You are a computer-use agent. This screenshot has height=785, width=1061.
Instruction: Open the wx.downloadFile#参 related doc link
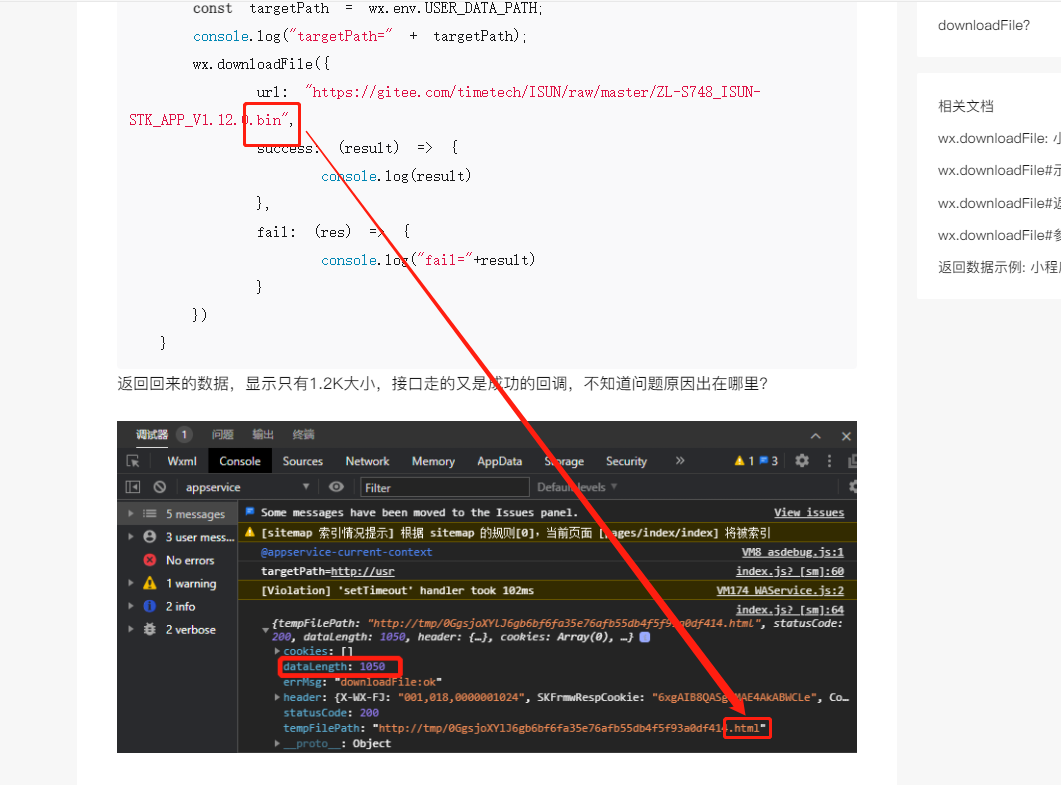[x=999, y=235]
